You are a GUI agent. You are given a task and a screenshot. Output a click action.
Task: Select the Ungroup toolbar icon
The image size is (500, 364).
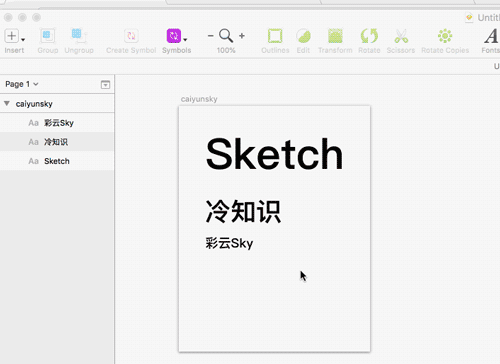click(78, 36)
